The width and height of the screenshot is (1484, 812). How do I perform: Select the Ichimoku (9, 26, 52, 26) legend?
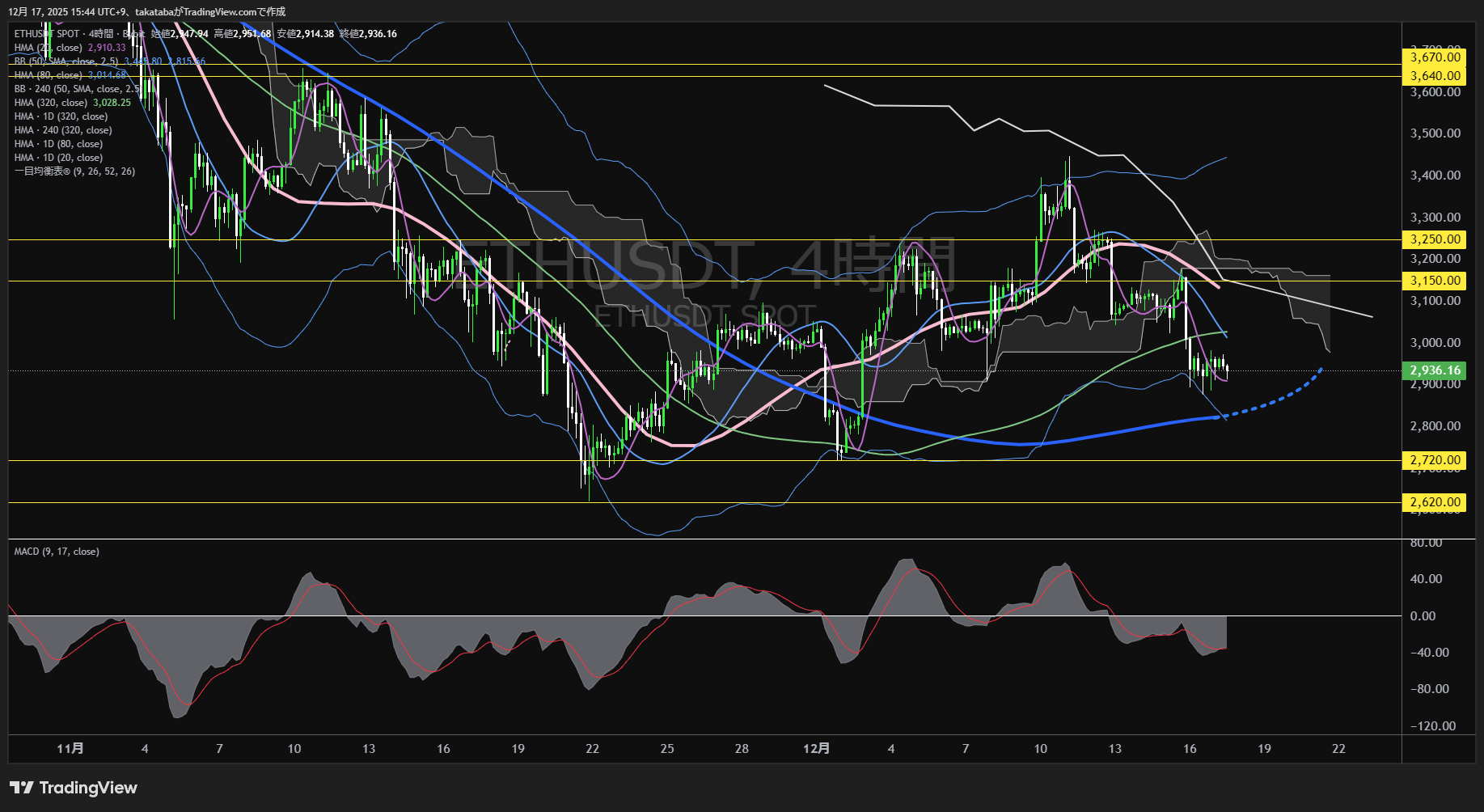[74, 171]
